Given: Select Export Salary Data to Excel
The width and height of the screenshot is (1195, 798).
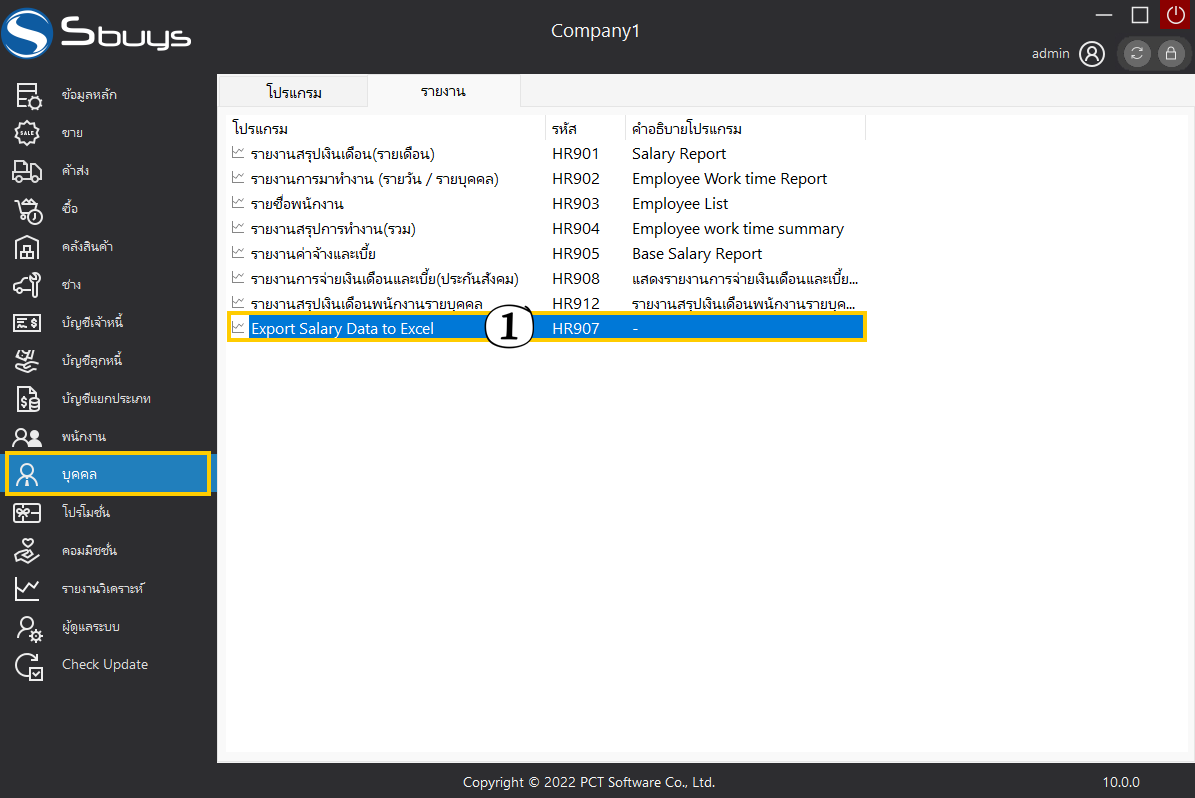Looking at the screenshot, I should click(x=342, y=328).
